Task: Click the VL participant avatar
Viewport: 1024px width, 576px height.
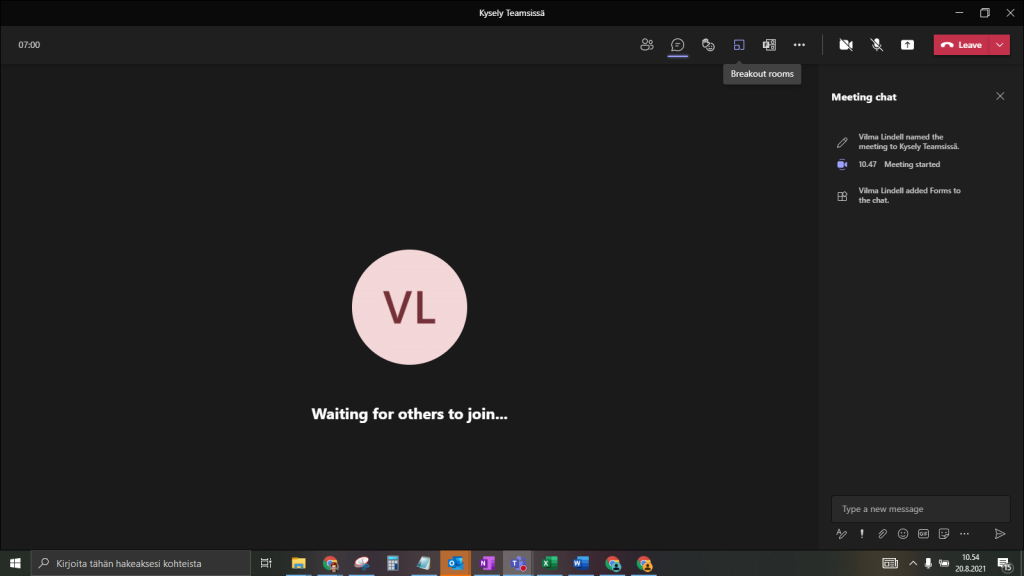Action: click(409, 307)
